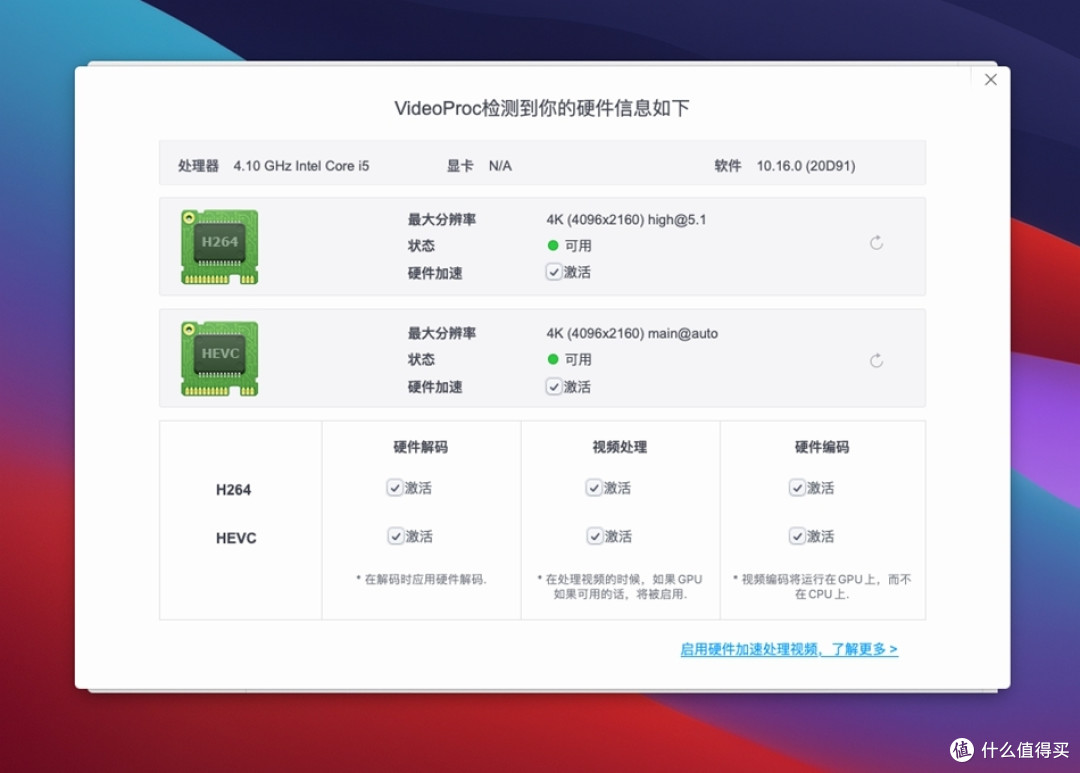1080x773 pixels.
Task: Click the H264 chip icon
Action: click(x=219, y=247)
